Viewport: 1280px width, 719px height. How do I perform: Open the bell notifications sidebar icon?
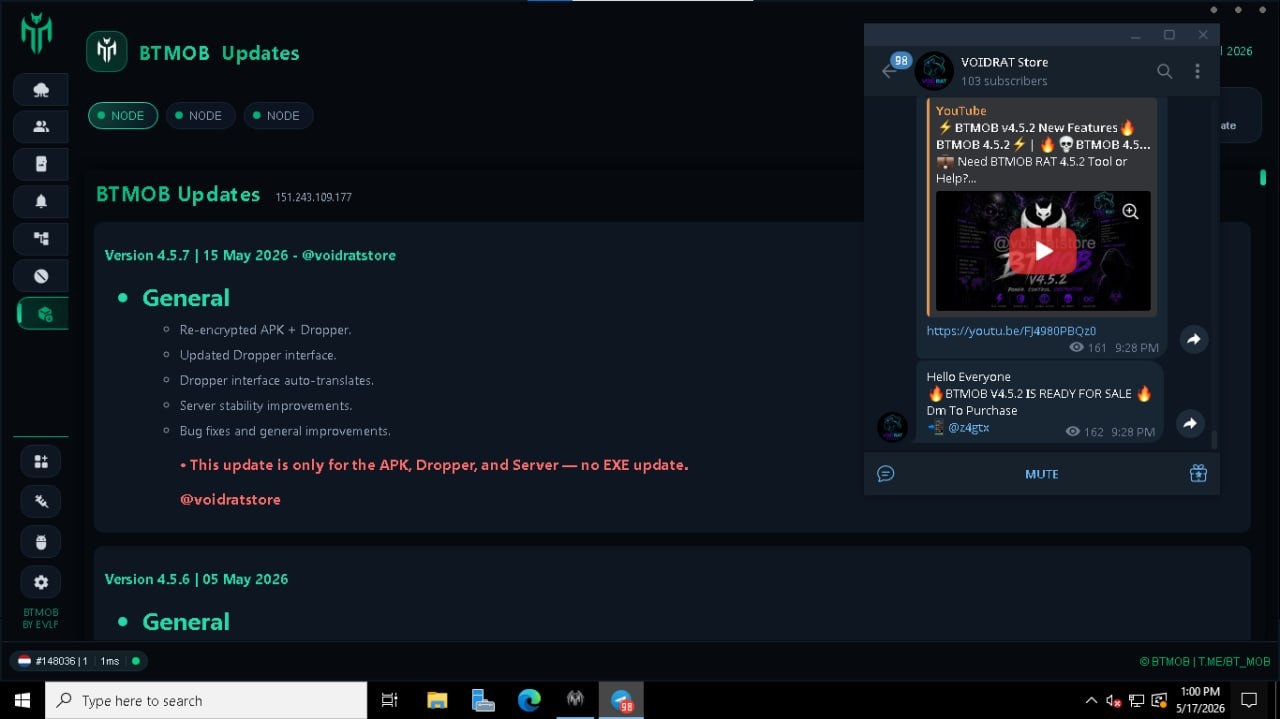[x=41, y=201]
